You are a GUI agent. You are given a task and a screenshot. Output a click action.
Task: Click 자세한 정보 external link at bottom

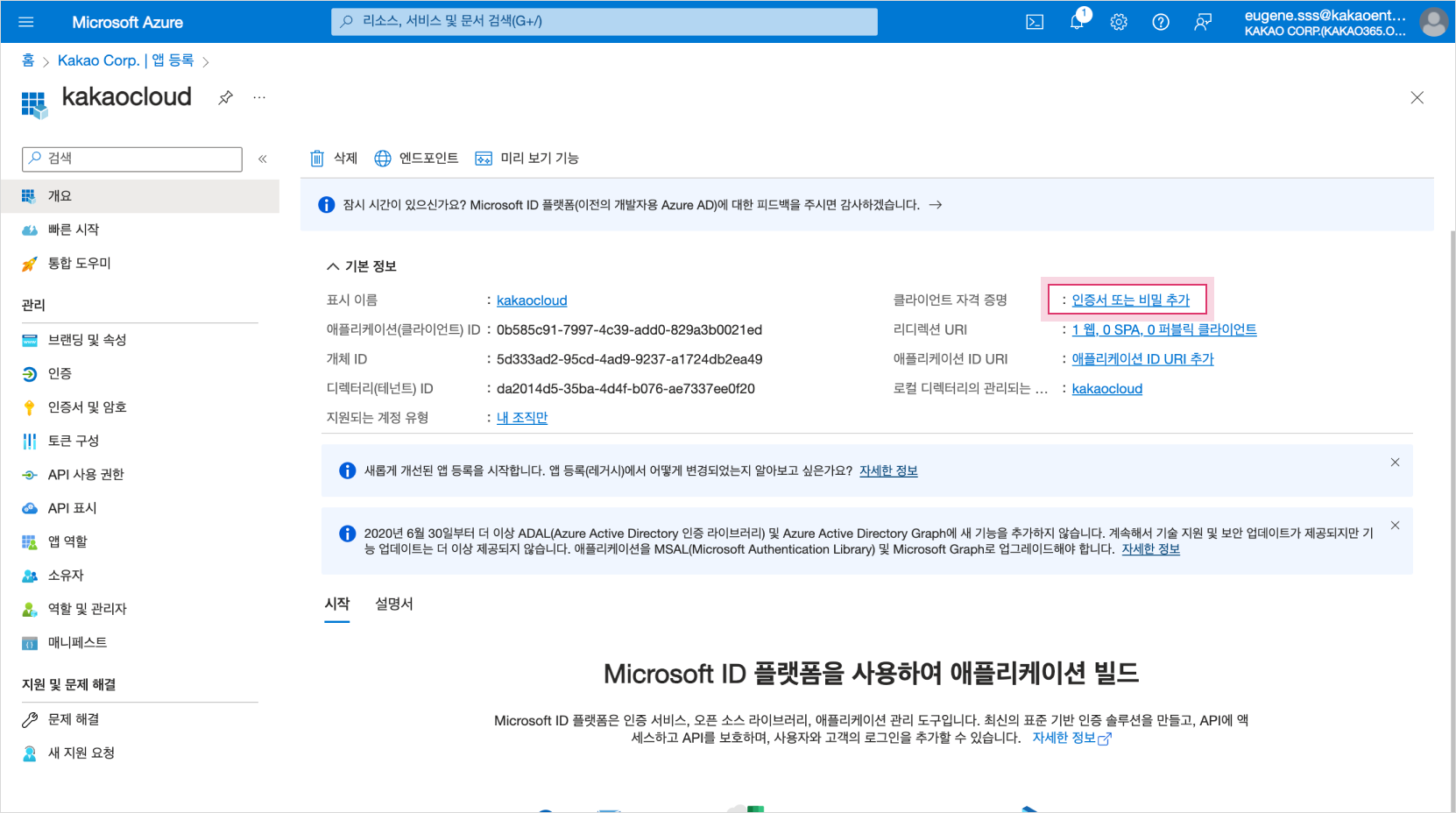(1071, 738)
